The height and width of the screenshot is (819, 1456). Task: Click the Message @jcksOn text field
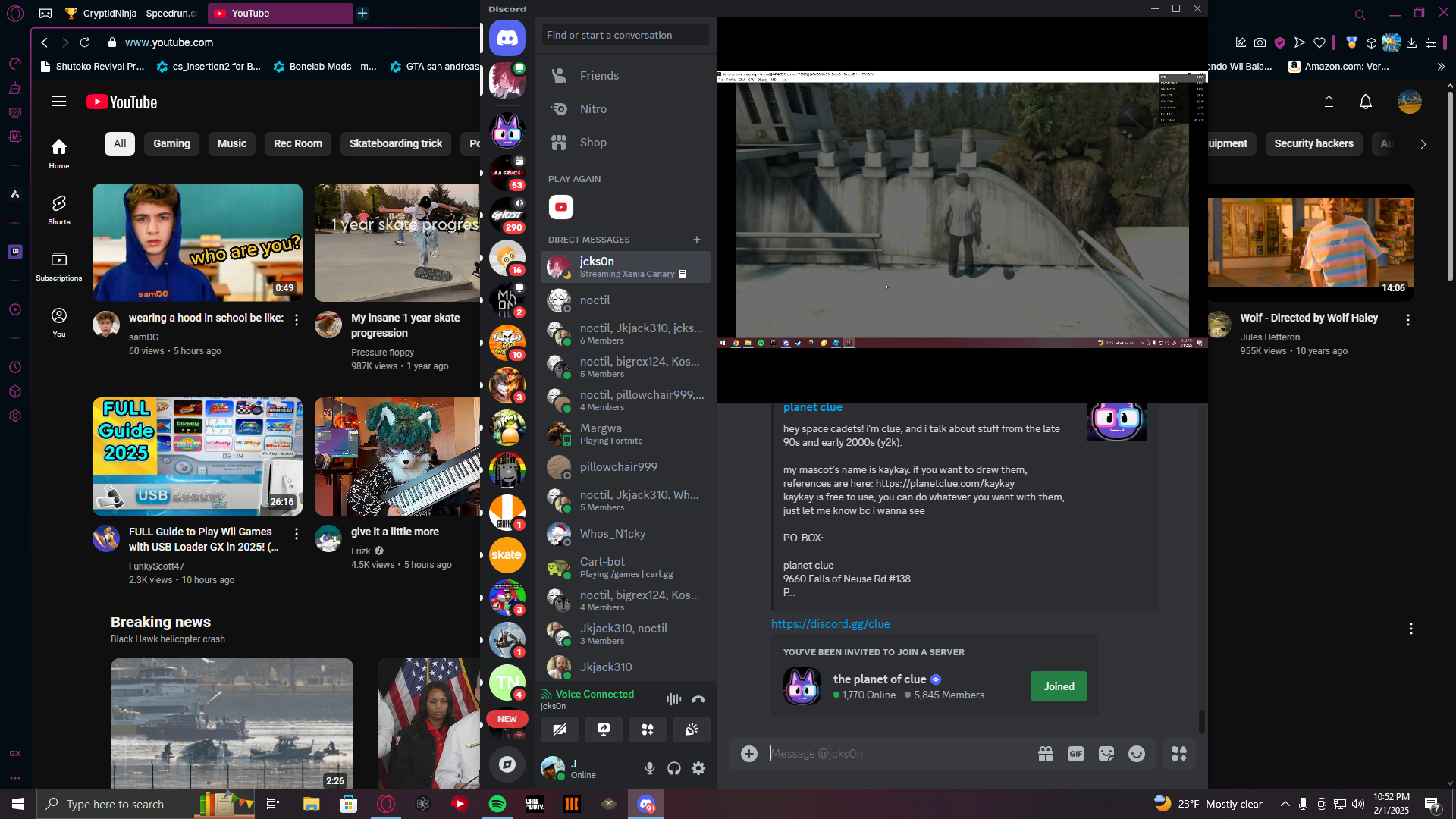895,753
